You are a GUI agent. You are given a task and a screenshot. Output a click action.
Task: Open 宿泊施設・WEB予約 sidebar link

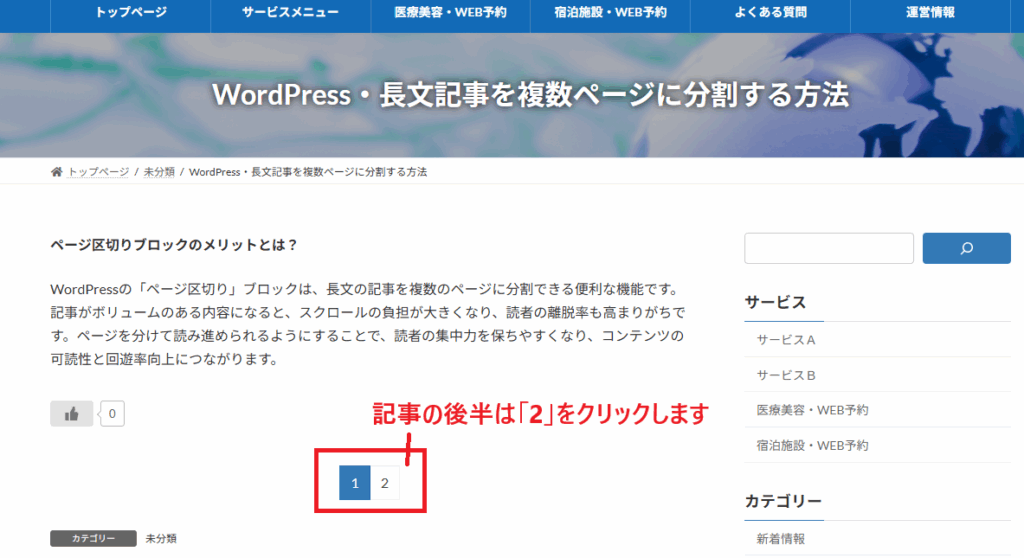812,446
